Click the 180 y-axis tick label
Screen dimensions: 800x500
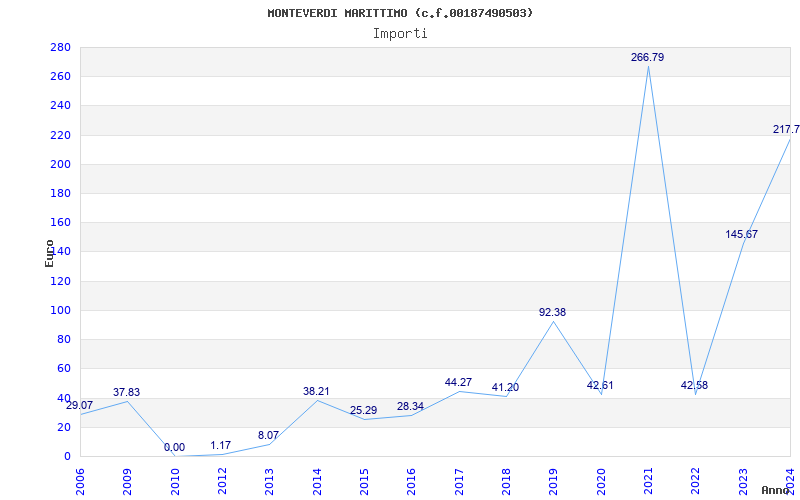(x=60, y=193)
